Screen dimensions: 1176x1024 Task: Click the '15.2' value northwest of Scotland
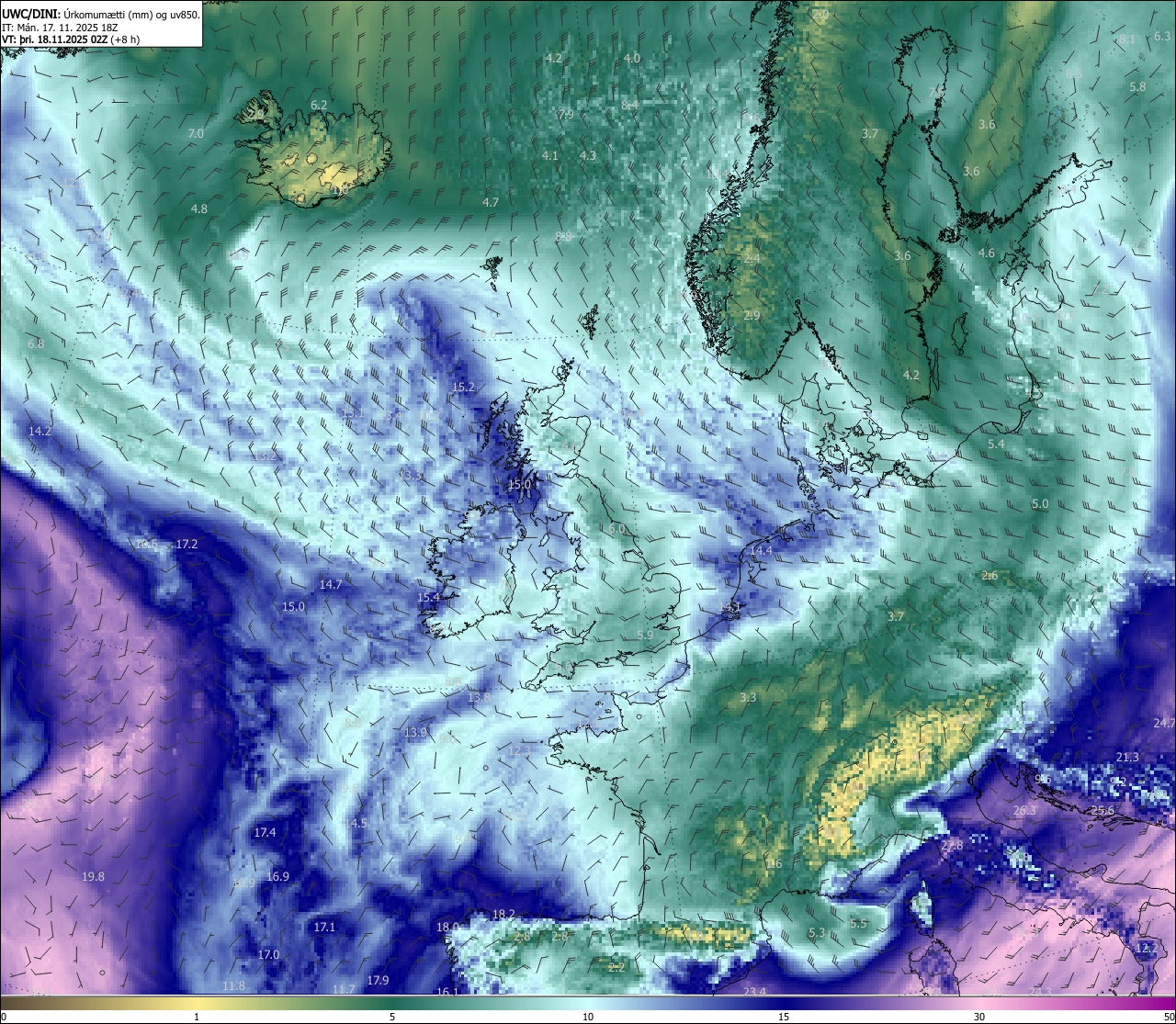[463, 388]
